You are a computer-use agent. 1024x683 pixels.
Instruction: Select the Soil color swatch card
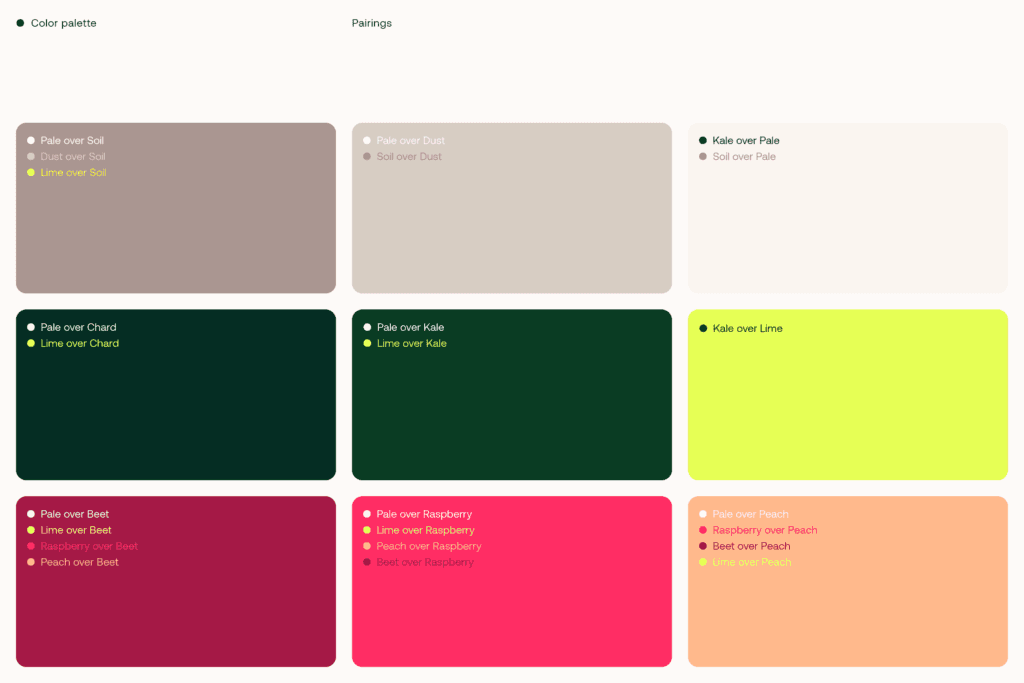176,208
